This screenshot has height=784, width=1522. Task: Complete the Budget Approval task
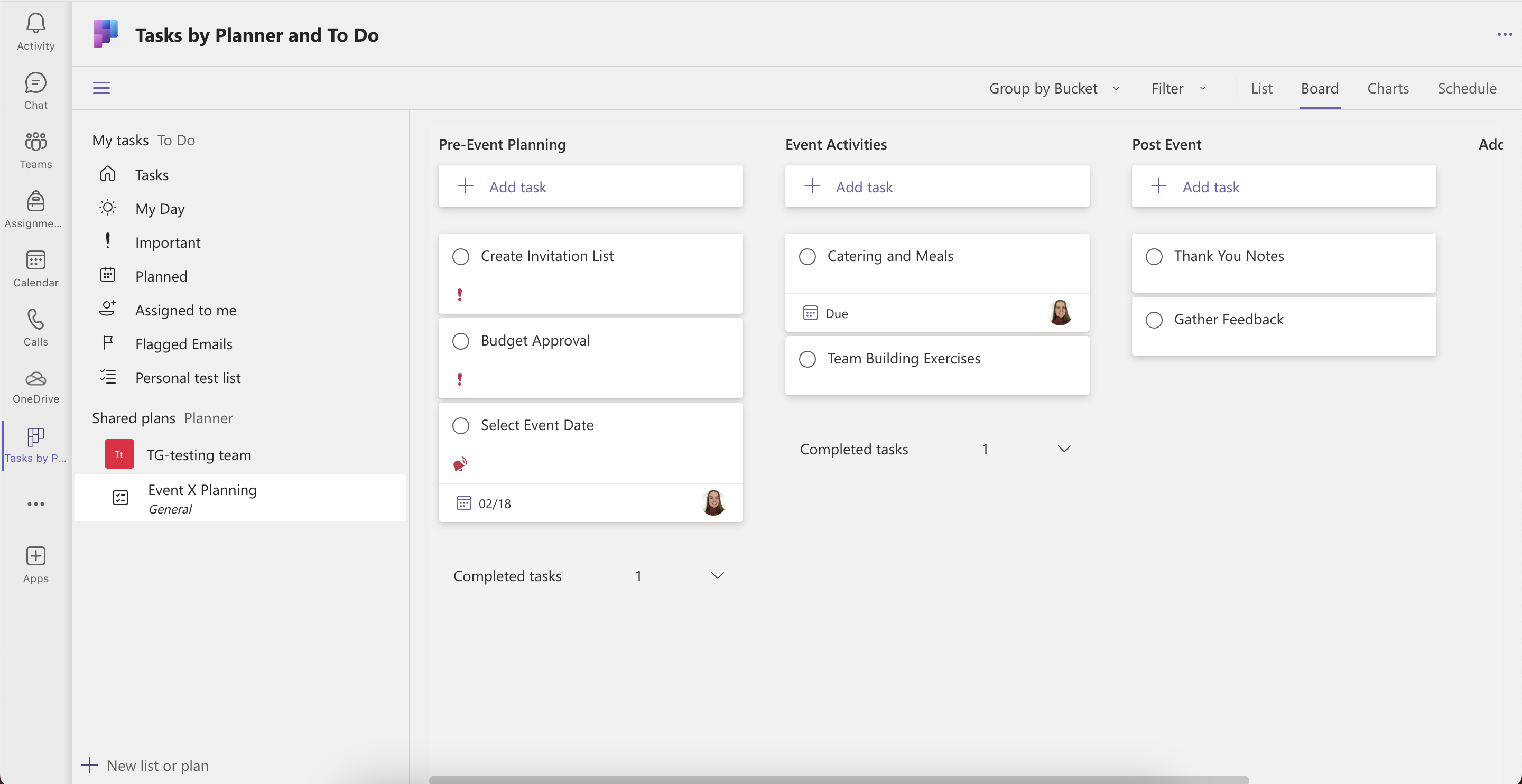pyautogui.click(x=460, y=341)
